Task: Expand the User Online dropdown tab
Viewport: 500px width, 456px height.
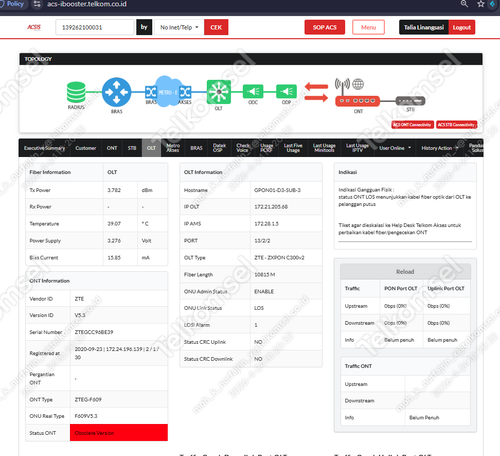Action: 395,148
